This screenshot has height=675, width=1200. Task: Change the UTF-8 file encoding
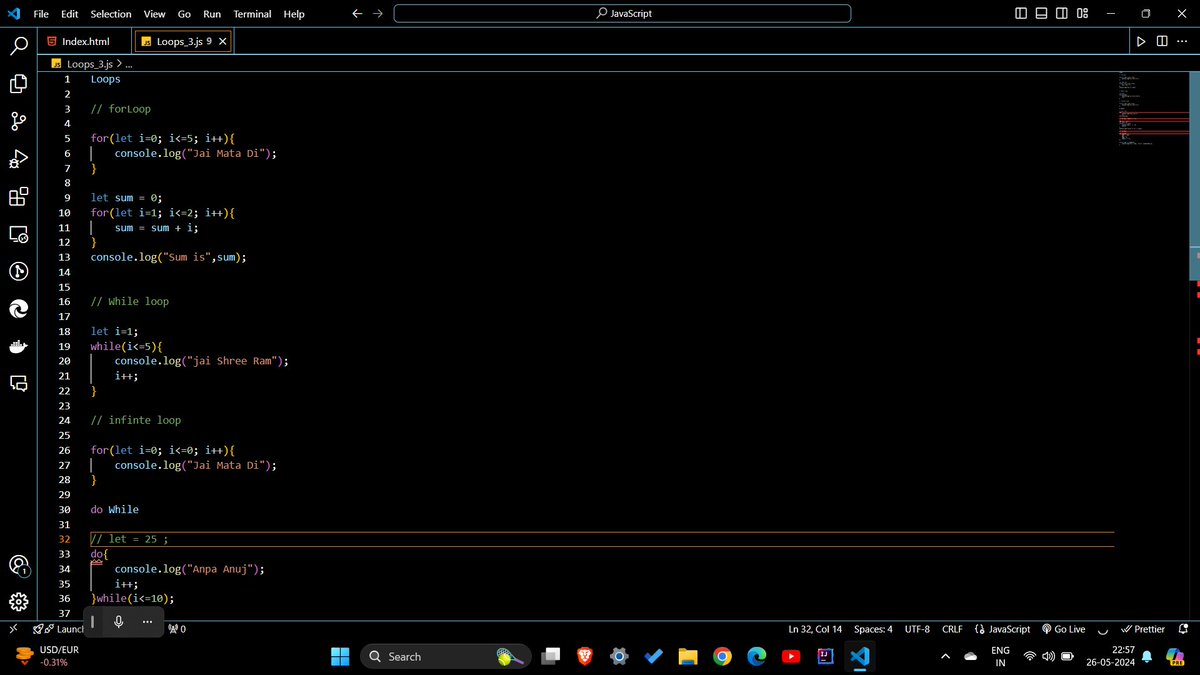point(917,629)
